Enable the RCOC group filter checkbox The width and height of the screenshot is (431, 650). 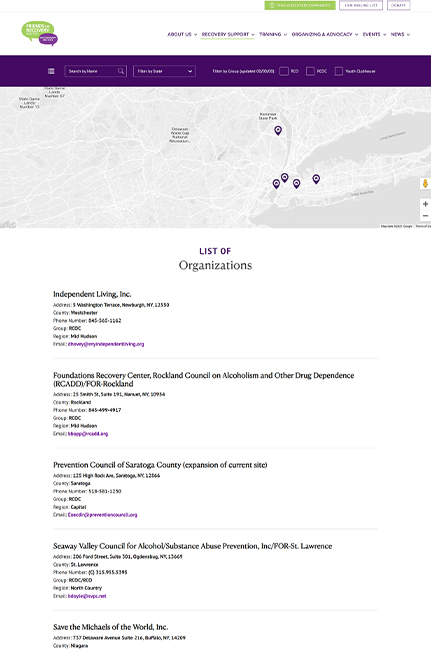(310, 71)
